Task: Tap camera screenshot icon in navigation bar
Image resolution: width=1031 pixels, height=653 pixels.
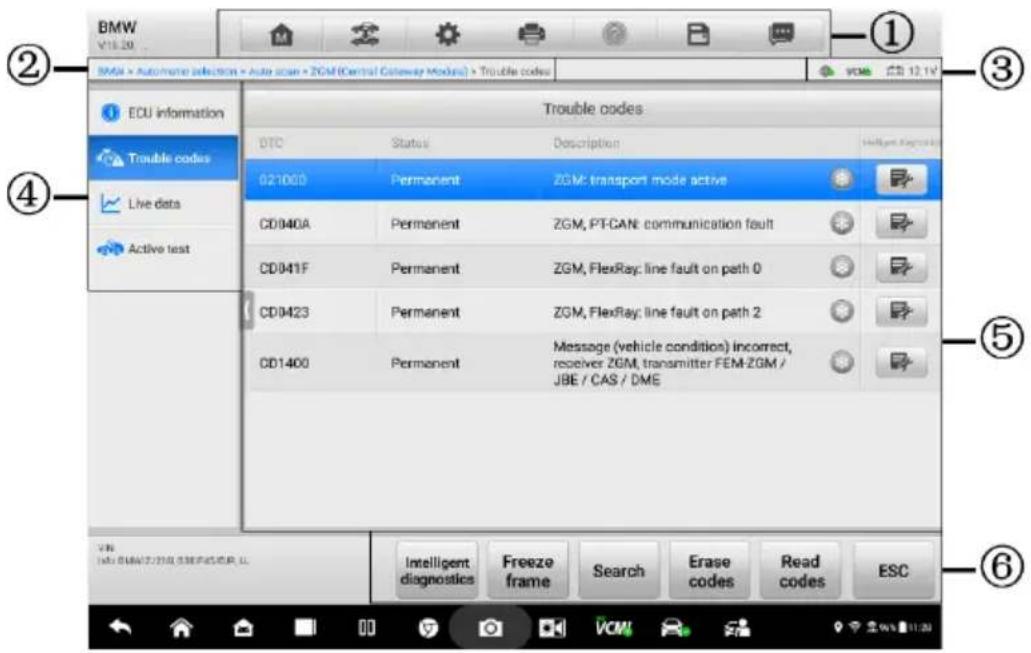Action: coord(490,629)
